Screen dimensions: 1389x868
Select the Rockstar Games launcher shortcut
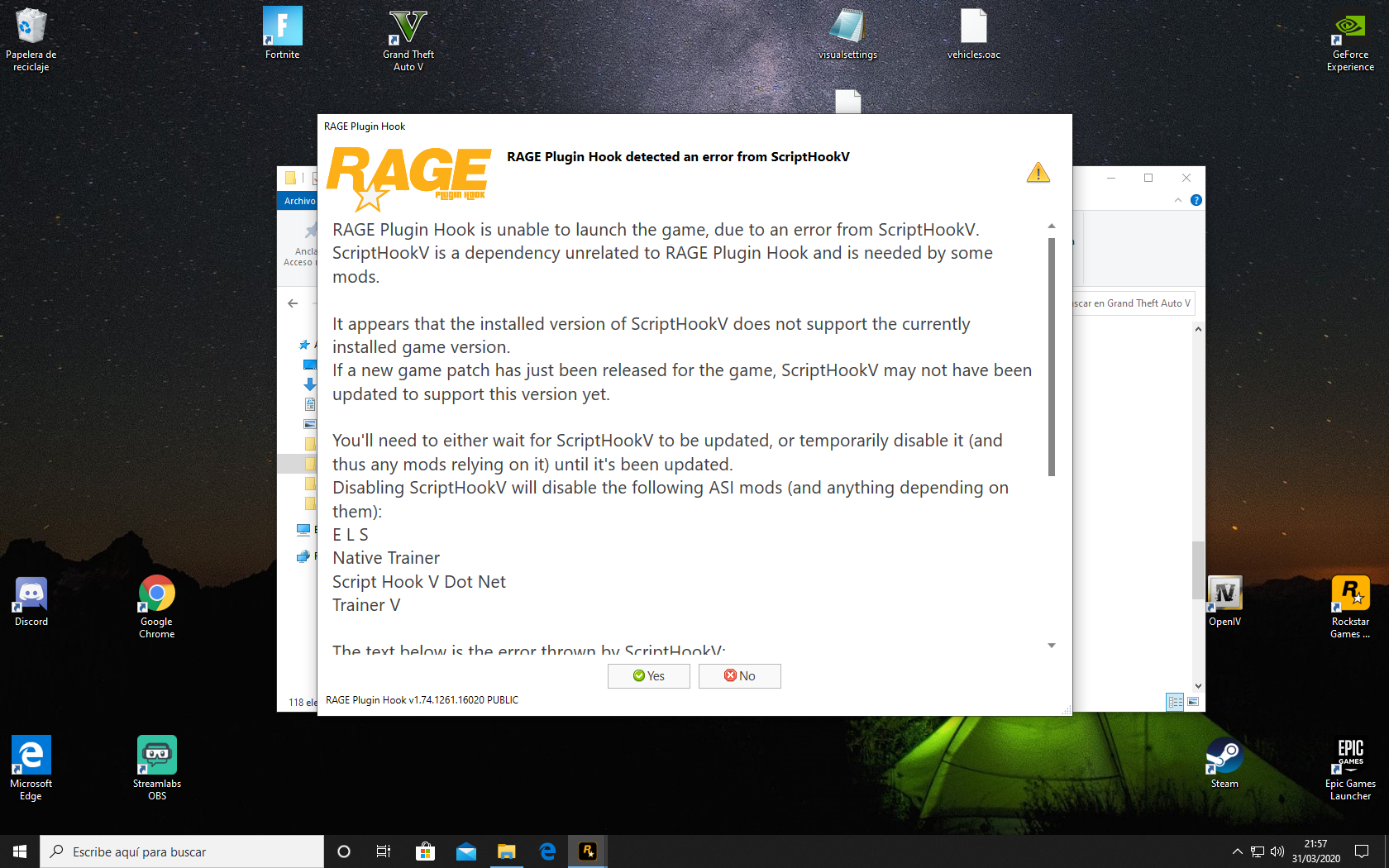click(x=1351, y=607)
